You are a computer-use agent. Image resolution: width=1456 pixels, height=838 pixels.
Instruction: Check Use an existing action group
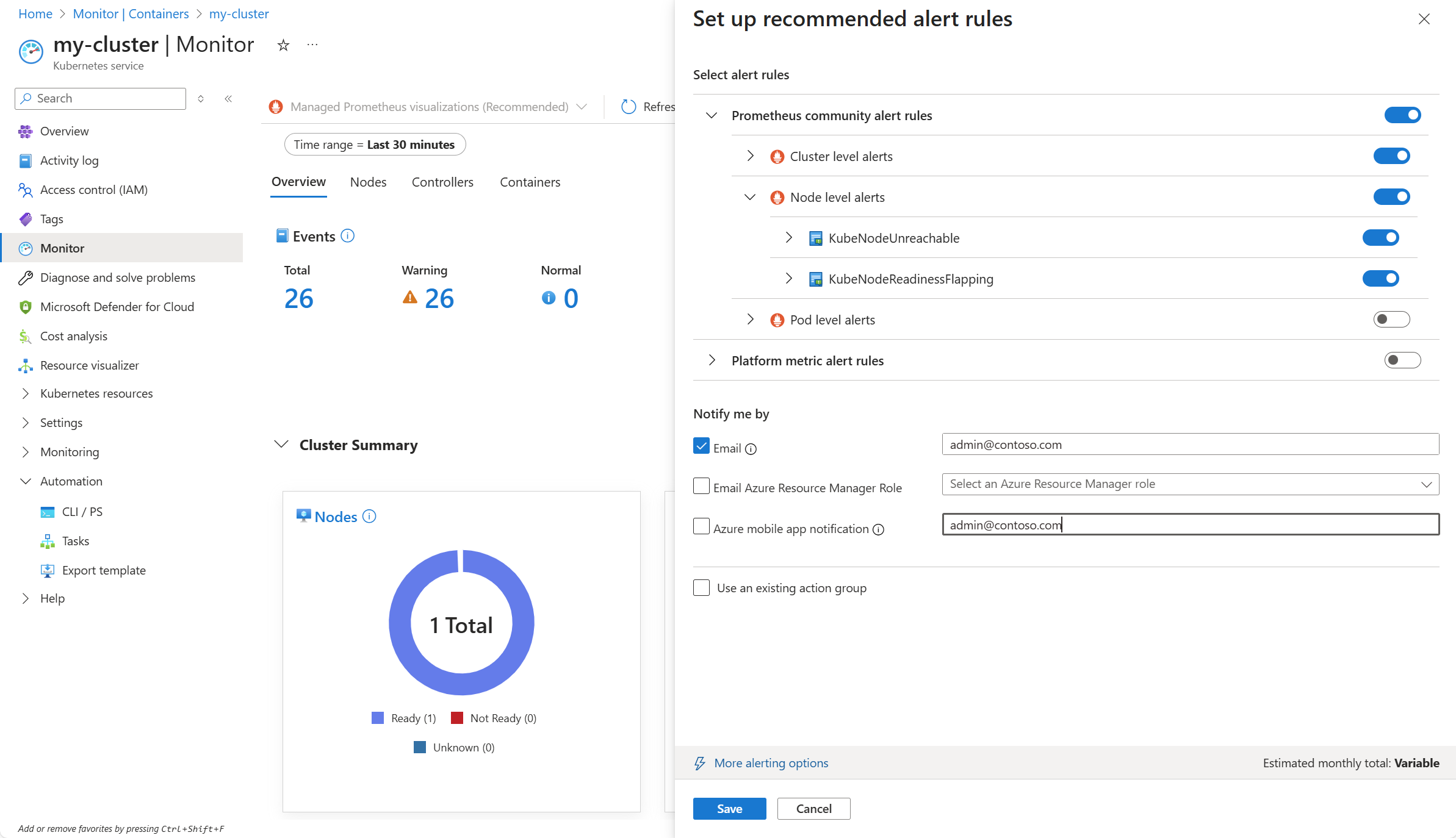pyautogui.click(x=702, y=588)
